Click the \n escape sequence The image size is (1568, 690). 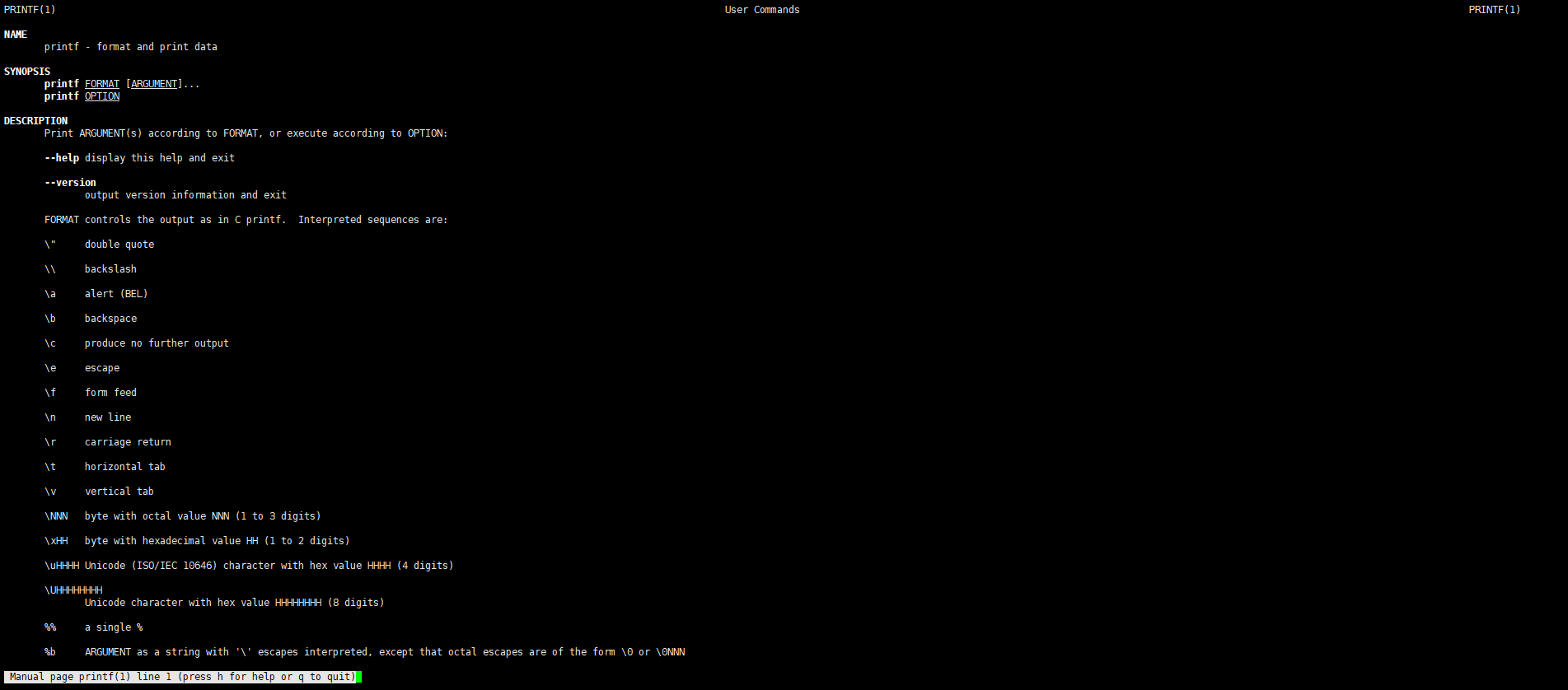(50, 417)
